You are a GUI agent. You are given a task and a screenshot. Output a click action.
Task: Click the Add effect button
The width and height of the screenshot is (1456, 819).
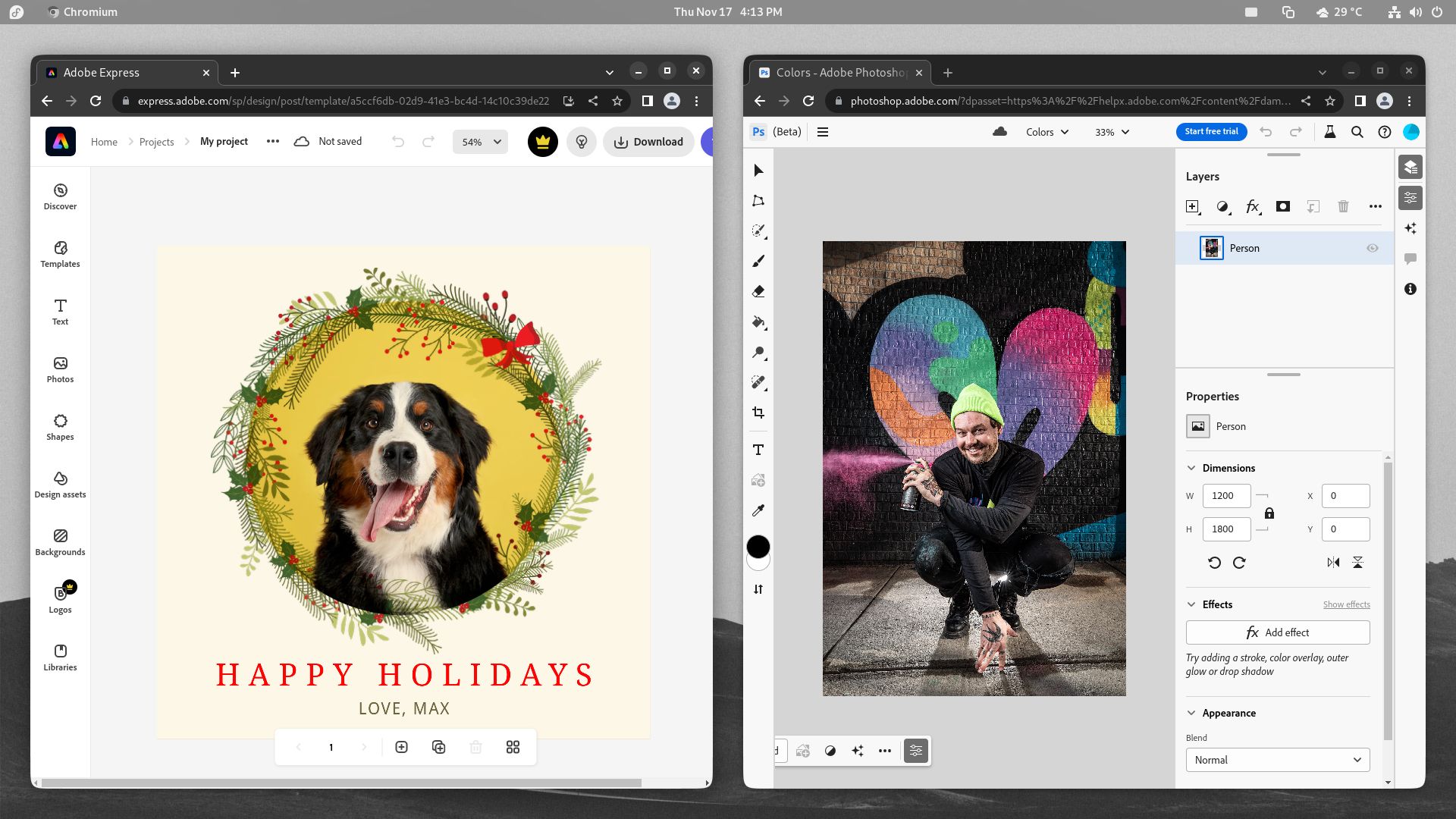click(1277, 632)
